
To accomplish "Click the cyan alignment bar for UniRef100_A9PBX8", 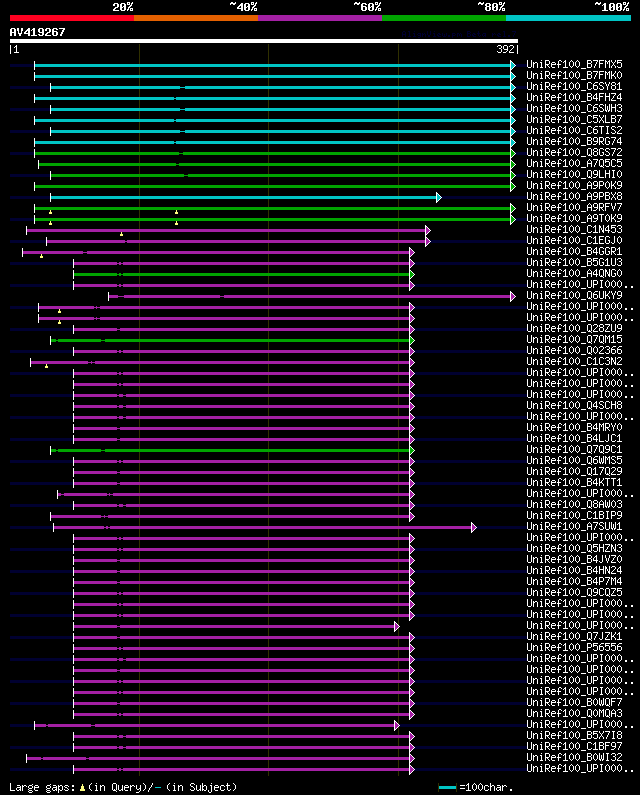I will [x=243, y=197].
